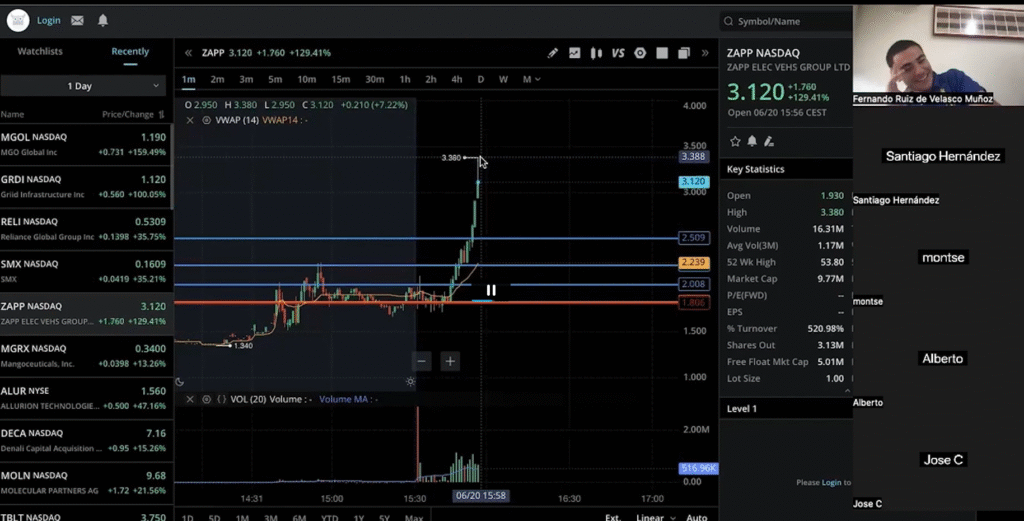Open SMX NASDAQ watchlist row
Viewport: 1024px width, 521px height.
pos(85,271)
